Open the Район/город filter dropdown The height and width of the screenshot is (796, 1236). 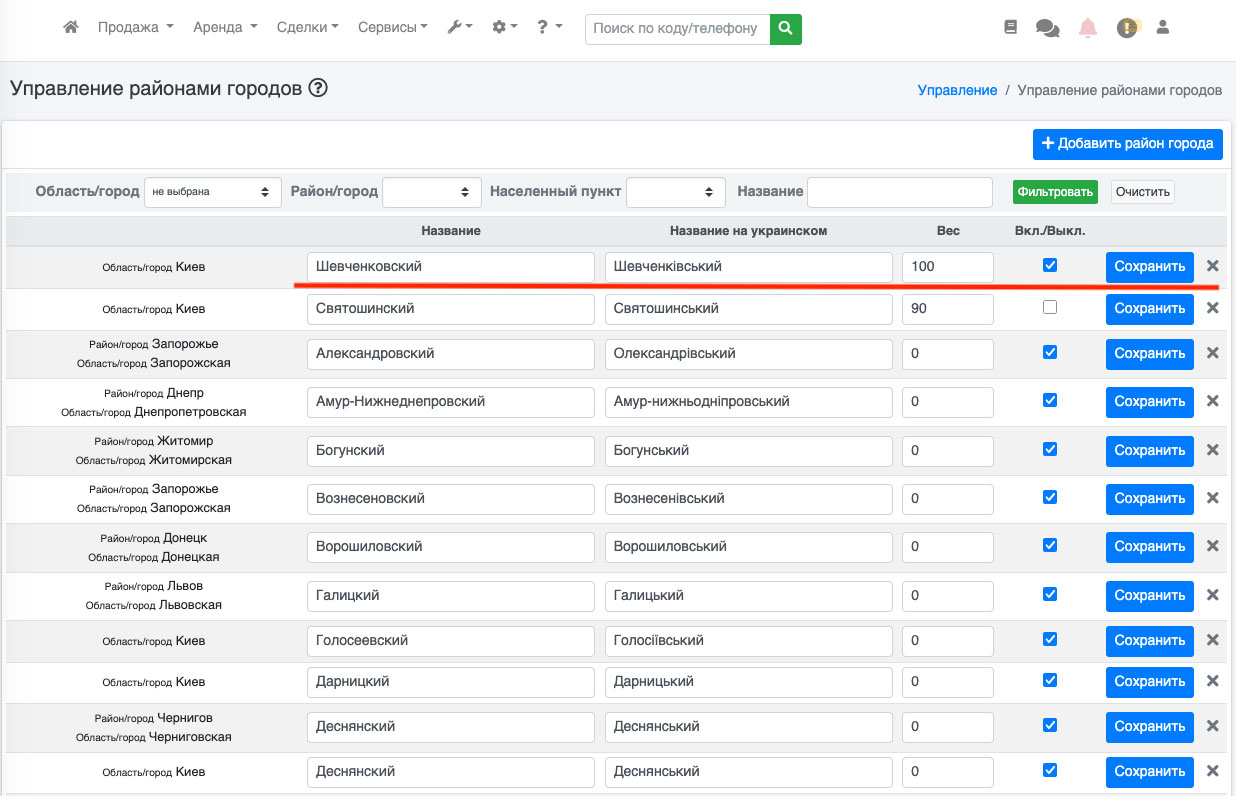(431, 192)
